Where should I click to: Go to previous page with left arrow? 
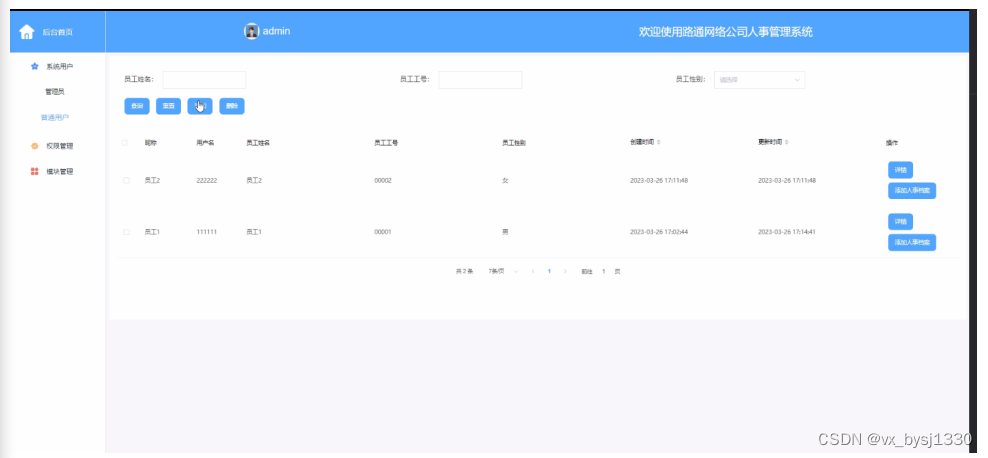533,271
